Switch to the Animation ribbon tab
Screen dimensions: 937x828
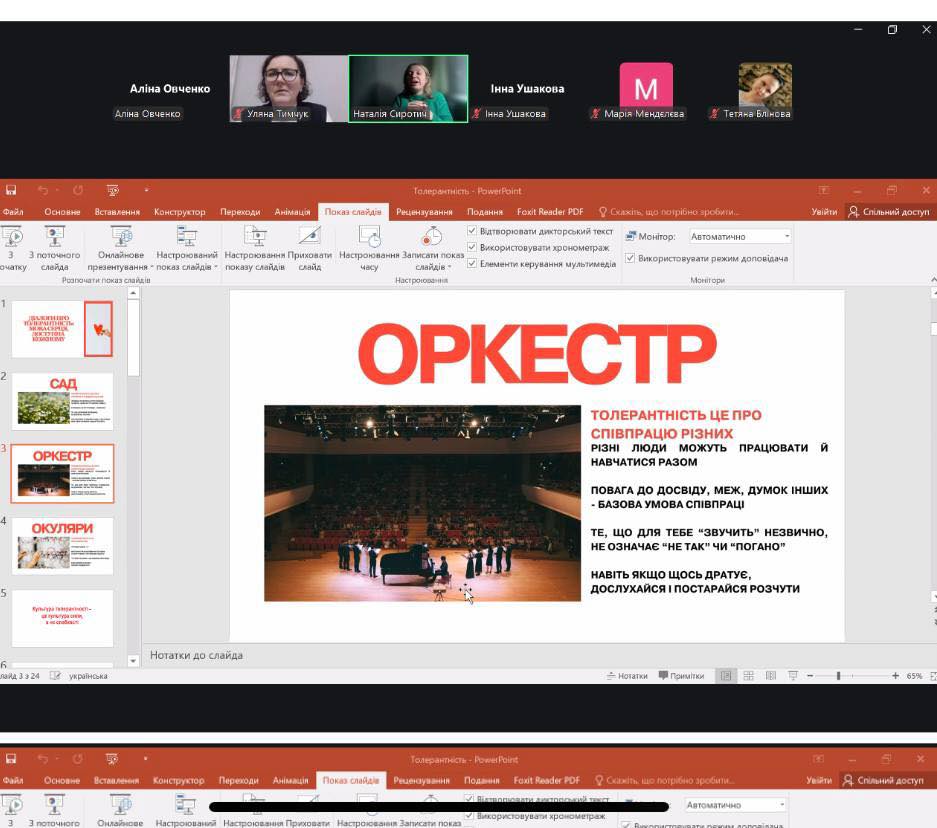(293, 212)
